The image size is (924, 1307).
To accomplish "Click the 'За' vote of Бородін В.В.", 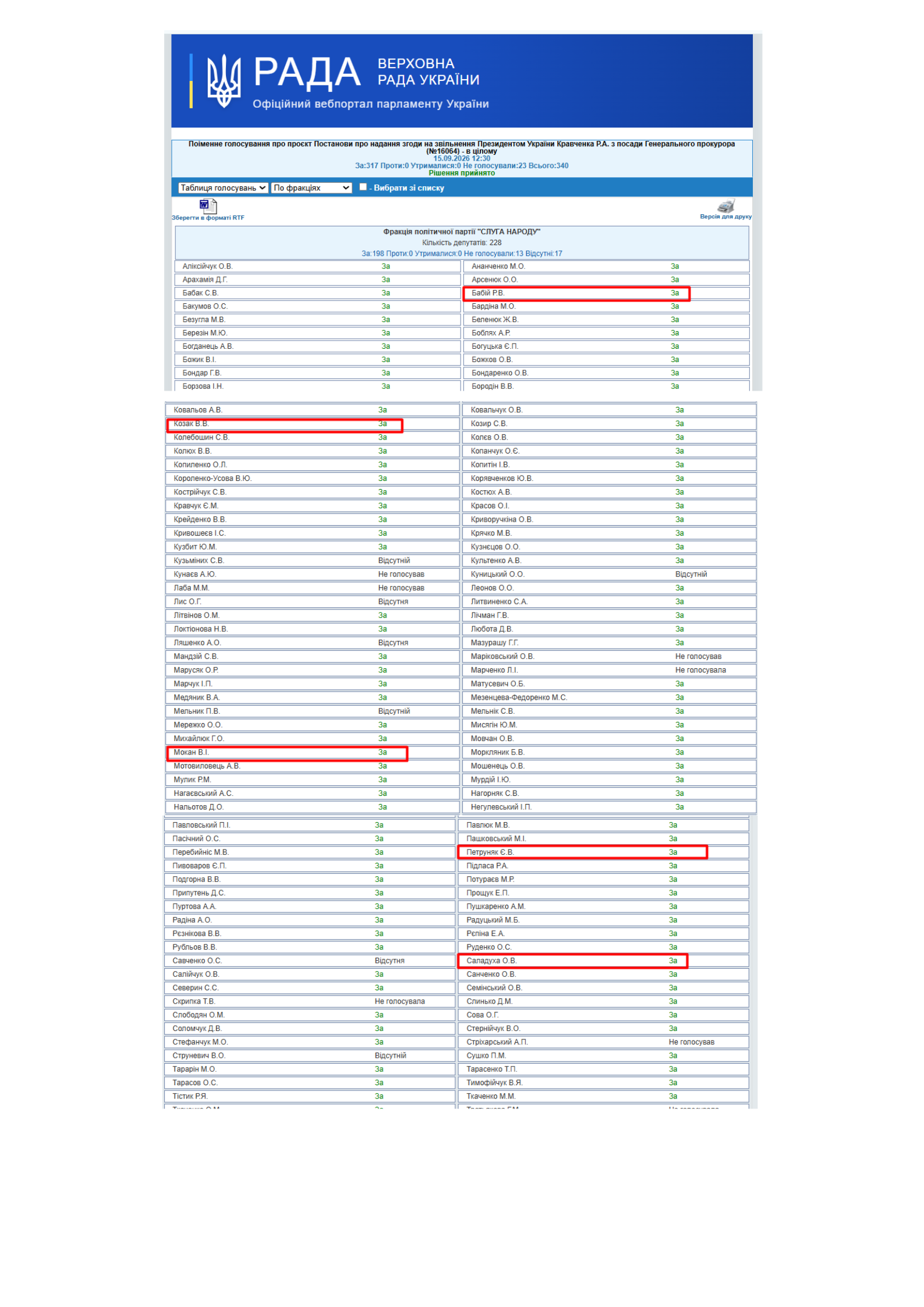I will click(675, 387).
